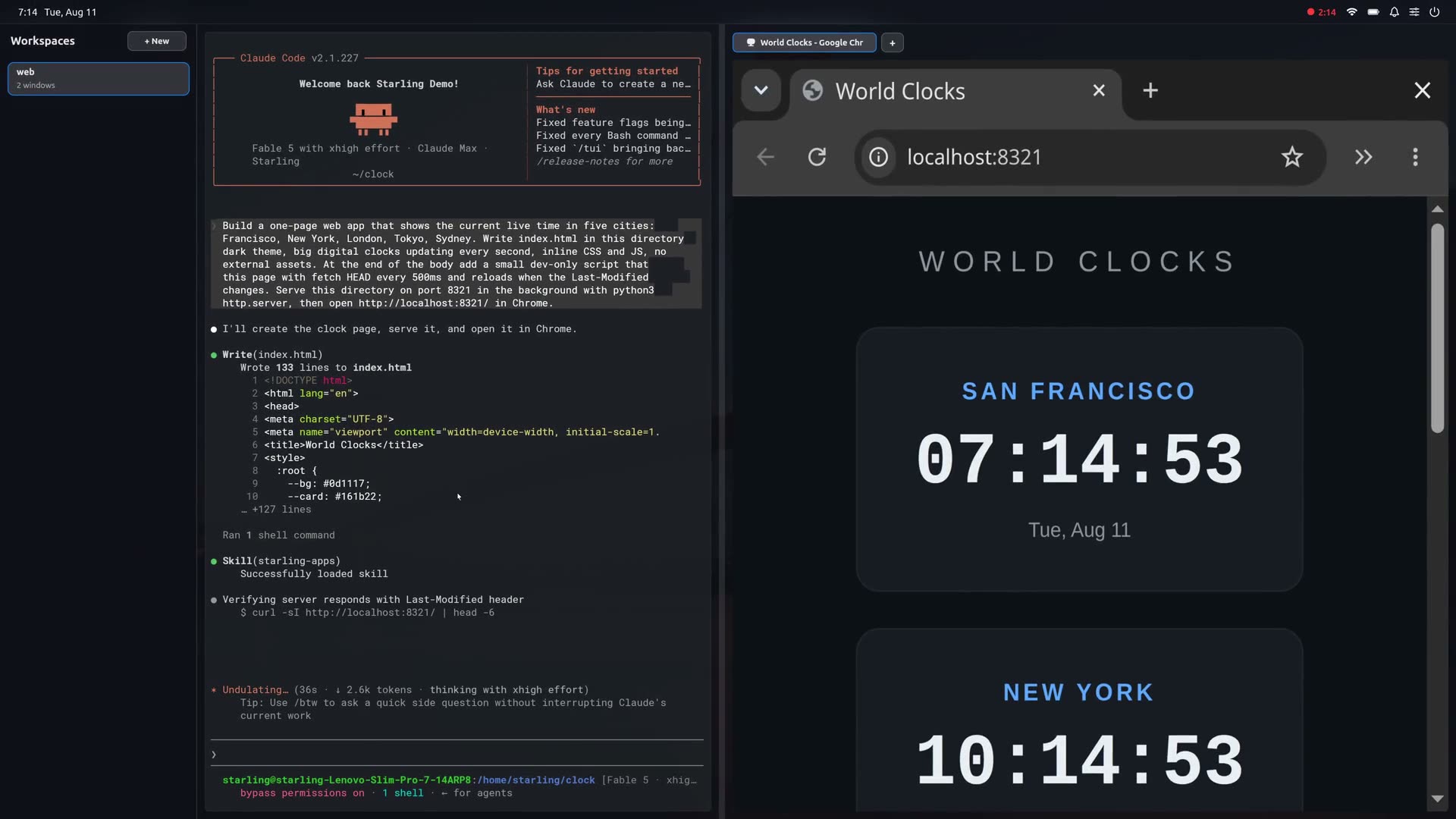The width and height of the screenshot is (1456, 819).
Task: Click 'bypass permissions on' status text
Action: [302, 792]
